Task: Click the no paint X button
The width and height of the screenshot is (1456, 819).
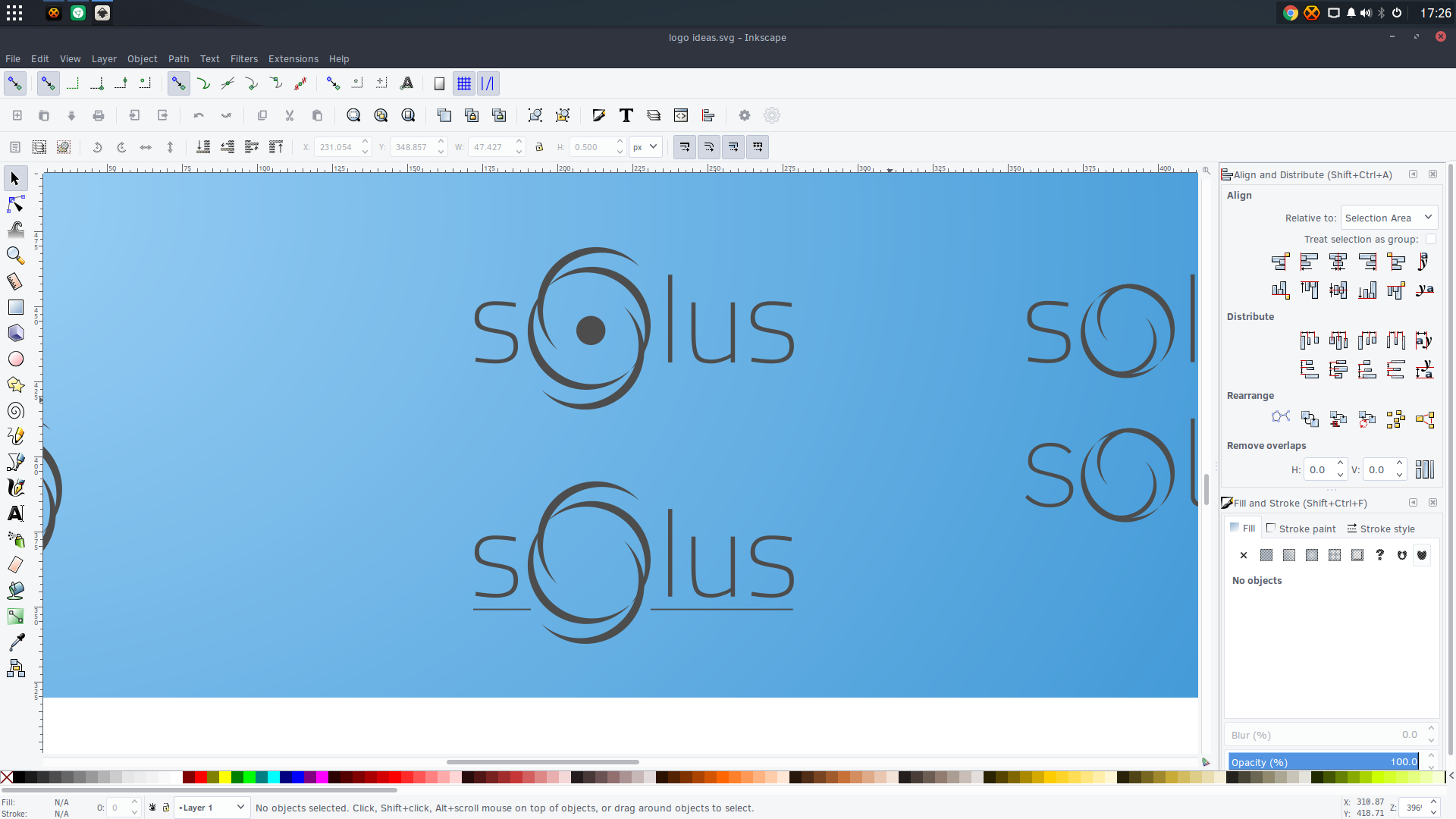Action: (1244, 556)
